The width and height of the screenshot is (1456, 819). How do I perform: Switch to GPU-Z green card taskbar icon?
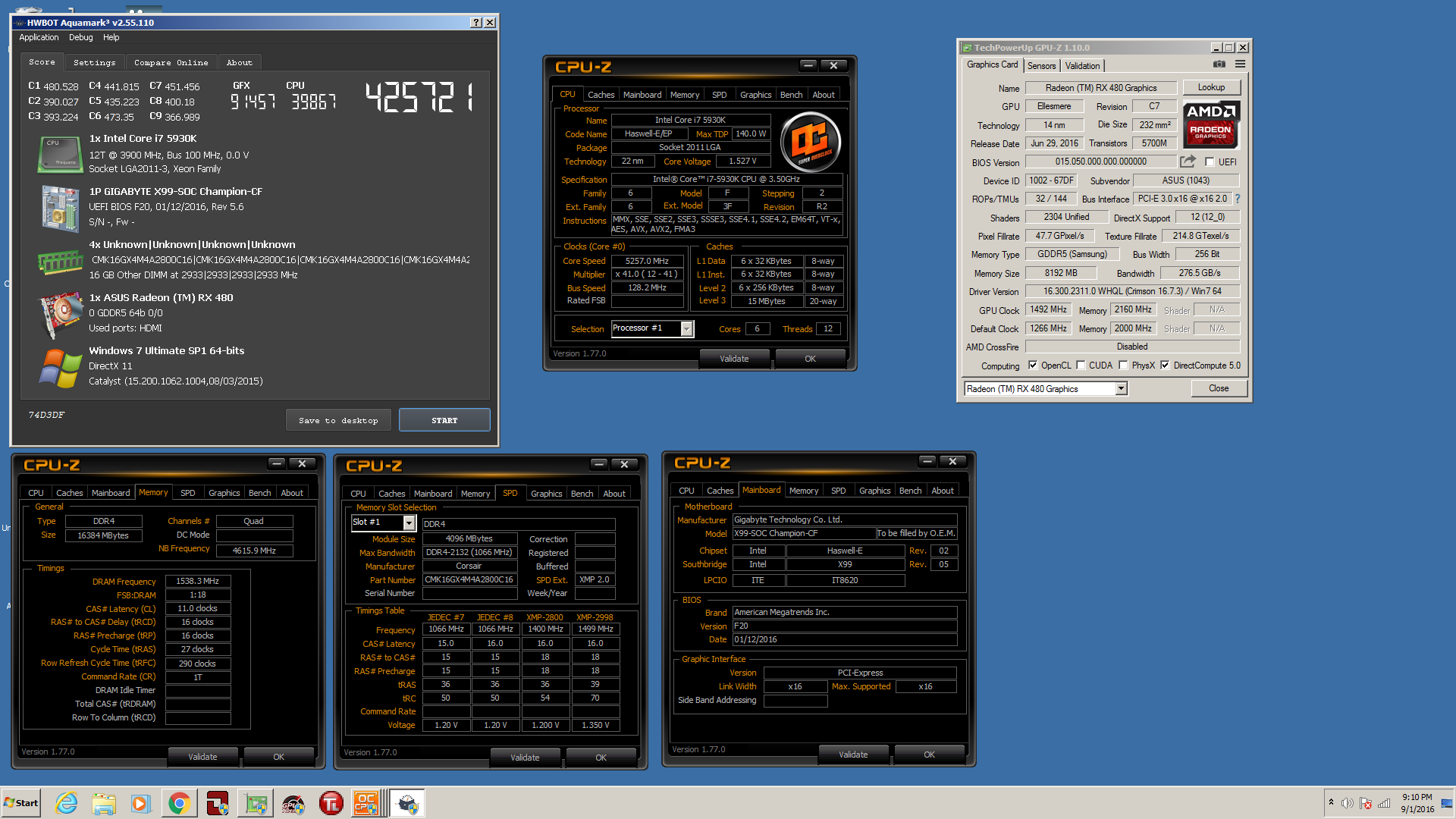256,803
